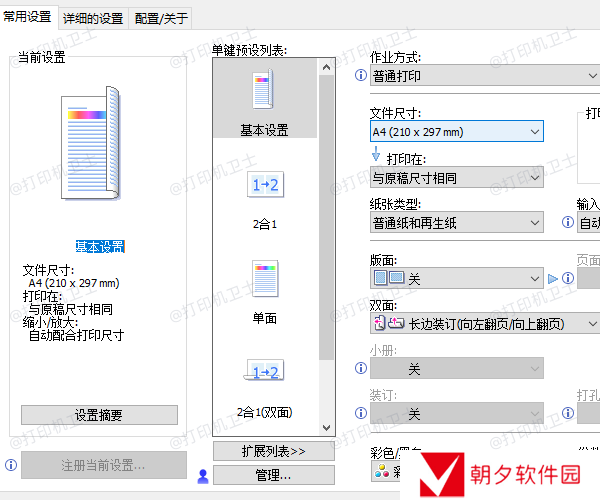Switch to the 常用设置 tab

tap(28, 17)
